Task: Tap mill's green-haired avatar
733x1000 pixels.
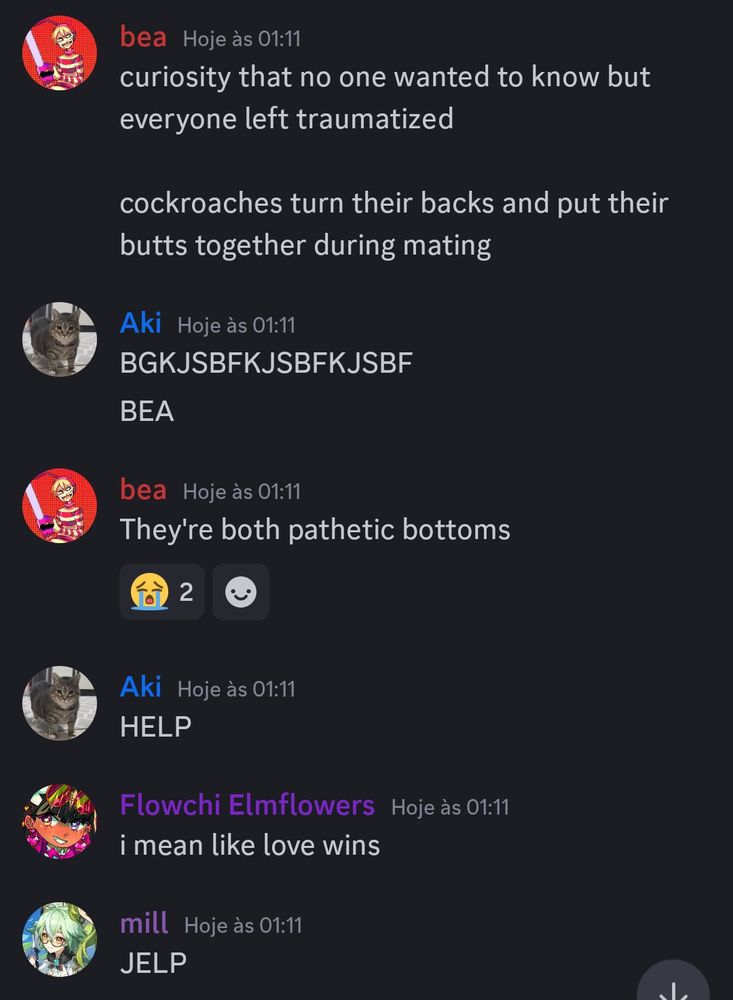Action: click(x=59, y=939)
